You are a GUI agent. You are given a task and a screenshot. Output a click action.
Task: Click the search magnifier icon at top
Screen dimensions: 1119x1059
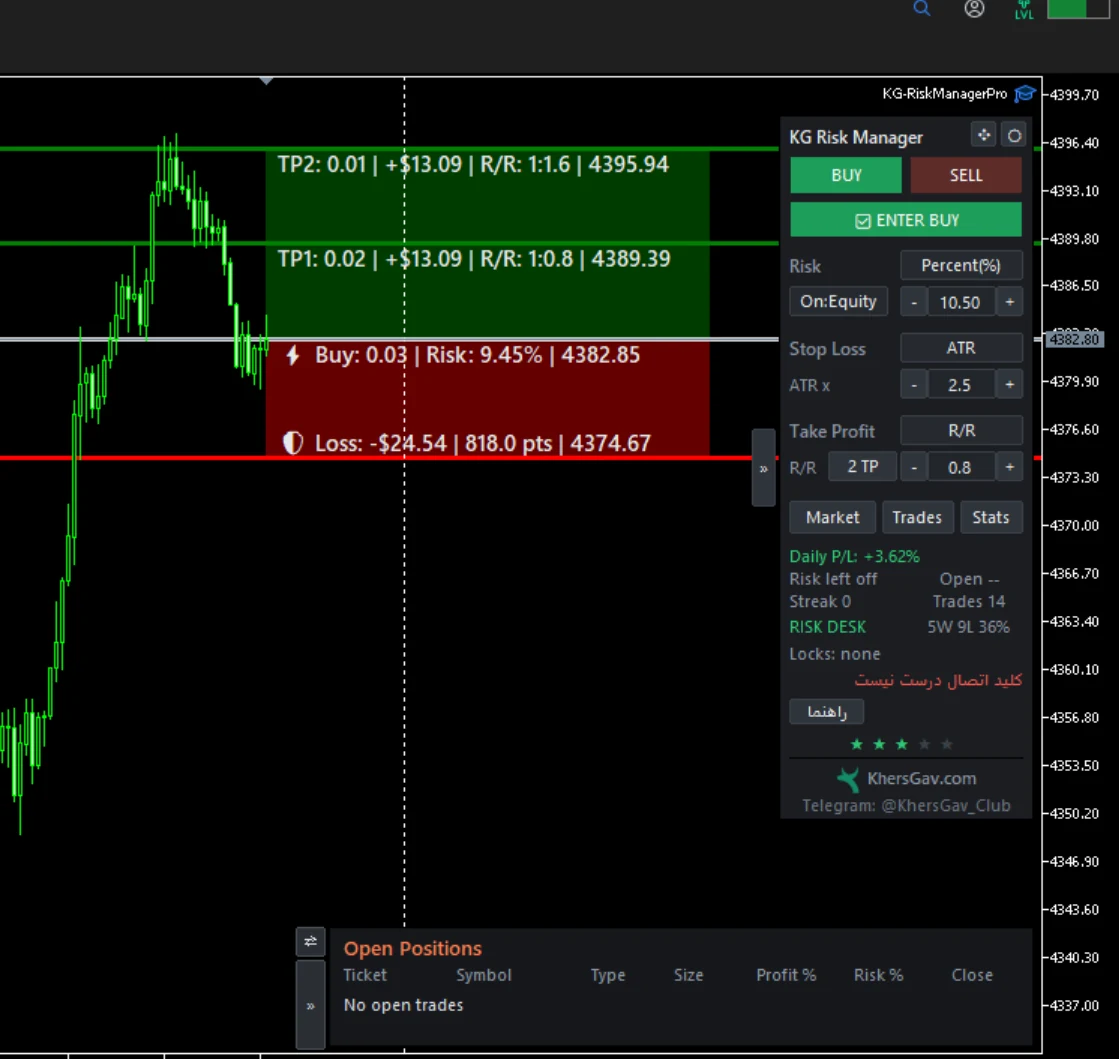coord(921,9)
